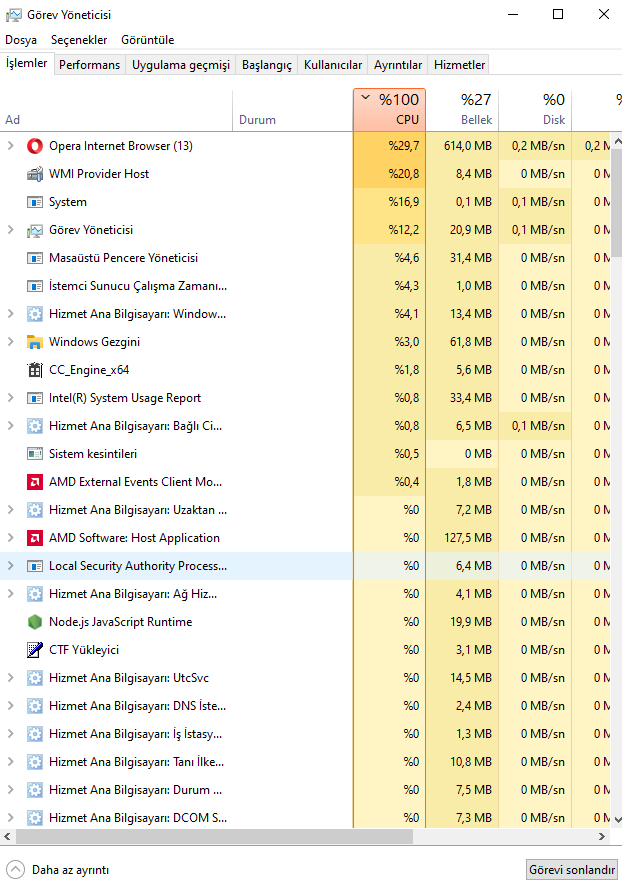Viewport: 622px width, 886px height.
Task: Click the gear icon of Hizmet Ana Bilgisayarı: Ağ Hiz...
Action: (35, 594)
